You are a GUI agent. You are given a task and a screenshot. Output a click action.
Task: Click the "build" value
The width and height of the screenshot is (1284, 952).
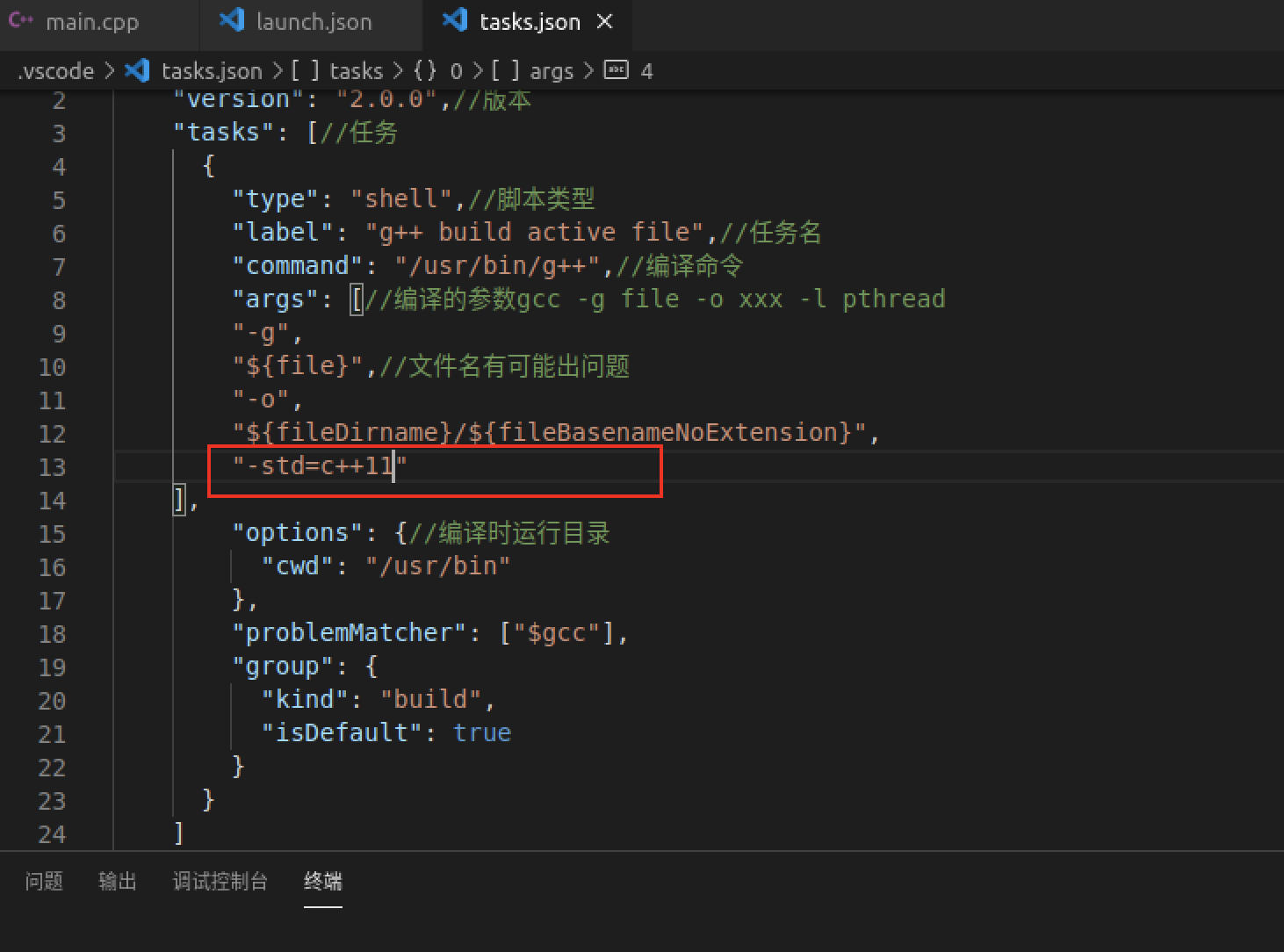430,699
